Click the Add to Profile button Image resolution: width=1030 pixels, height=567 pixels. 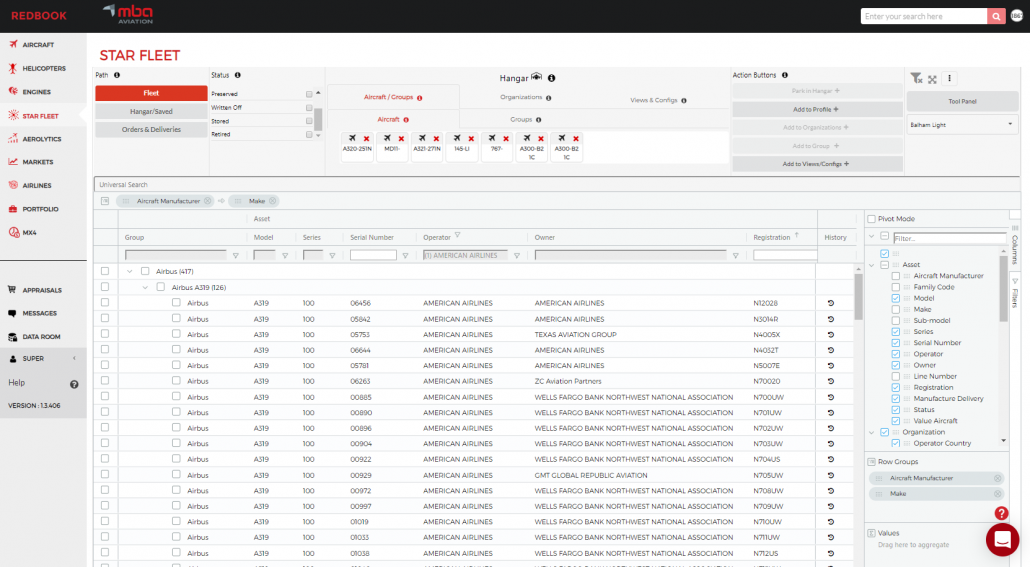[817, 109]
